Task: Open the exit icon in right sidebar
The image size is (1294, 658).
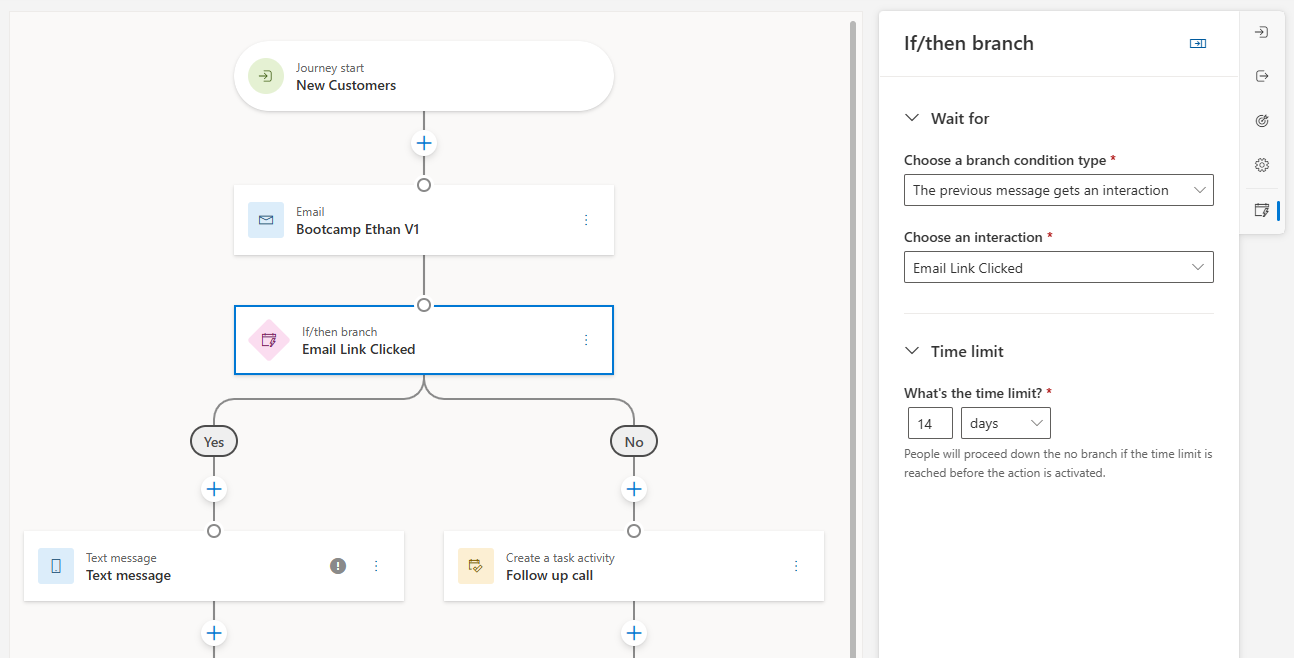Action: point(1262,77)
